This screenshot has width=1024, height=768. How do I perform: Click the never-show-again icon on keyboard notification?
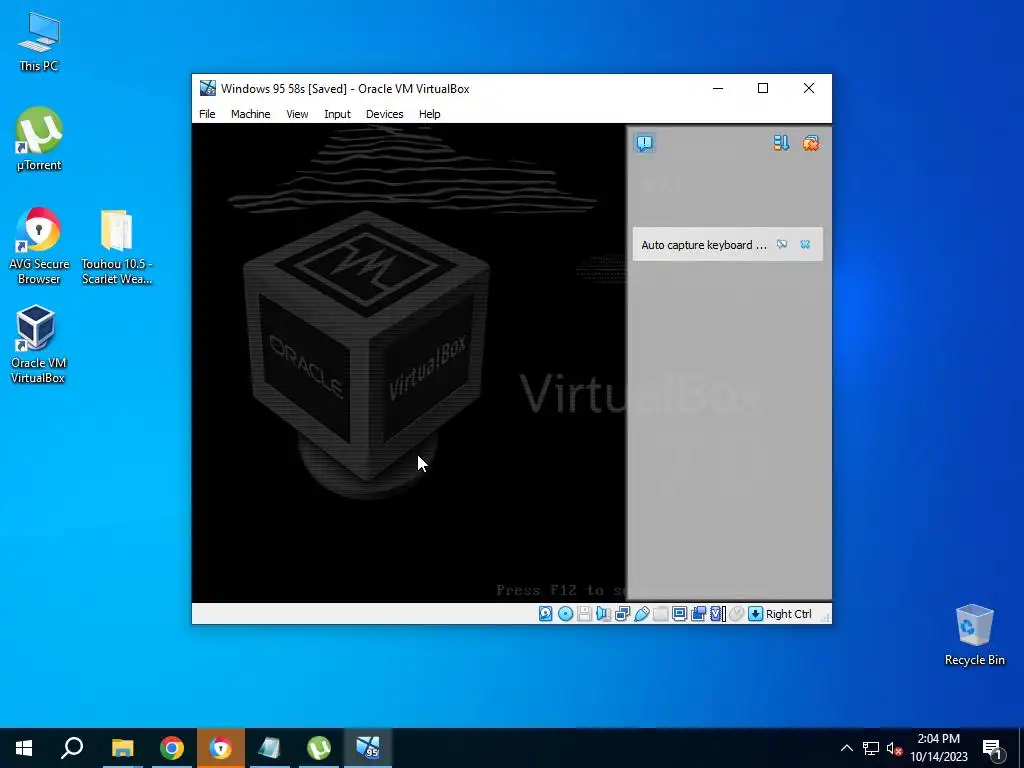pos(782,244)
